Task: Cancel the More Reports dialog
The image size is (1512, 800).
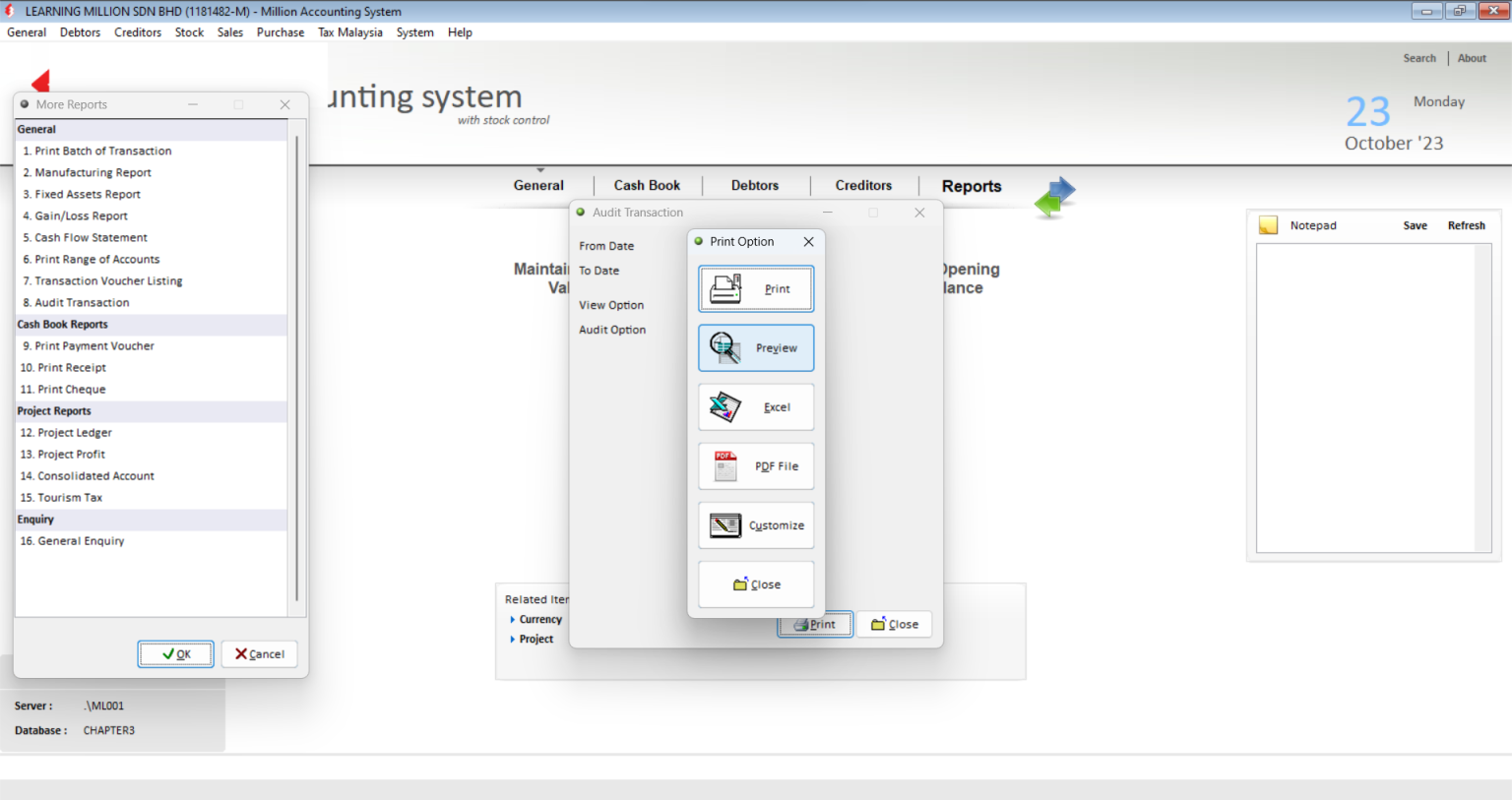Action: [259, 654]
